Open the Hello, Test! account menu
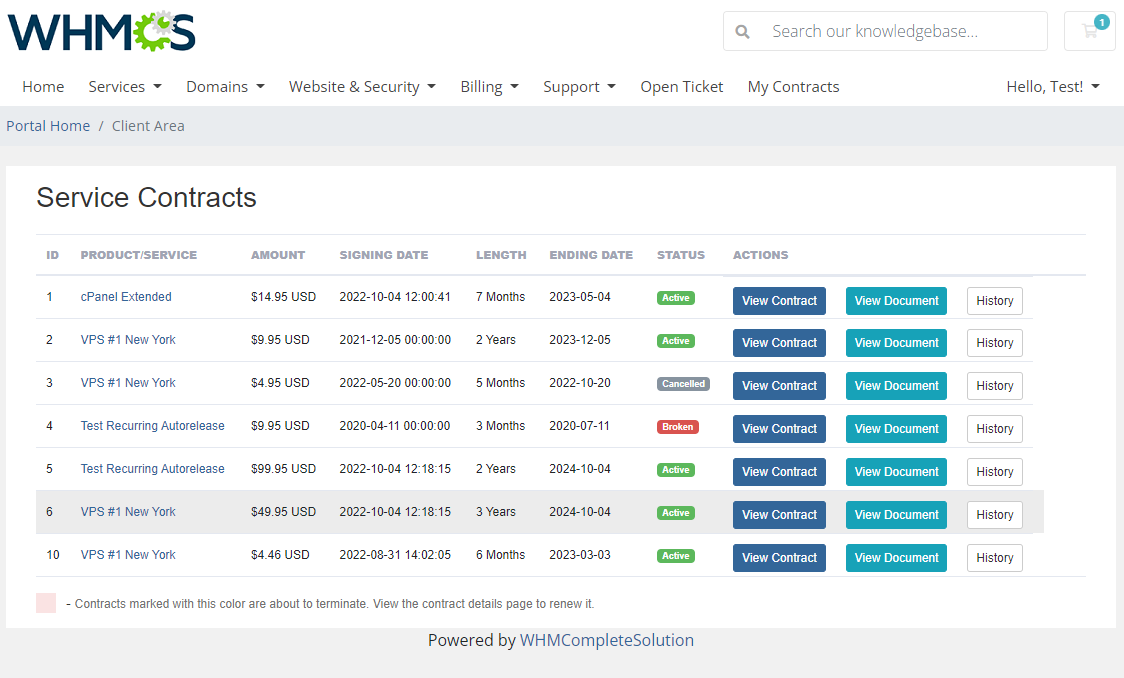 [1052, 87]
